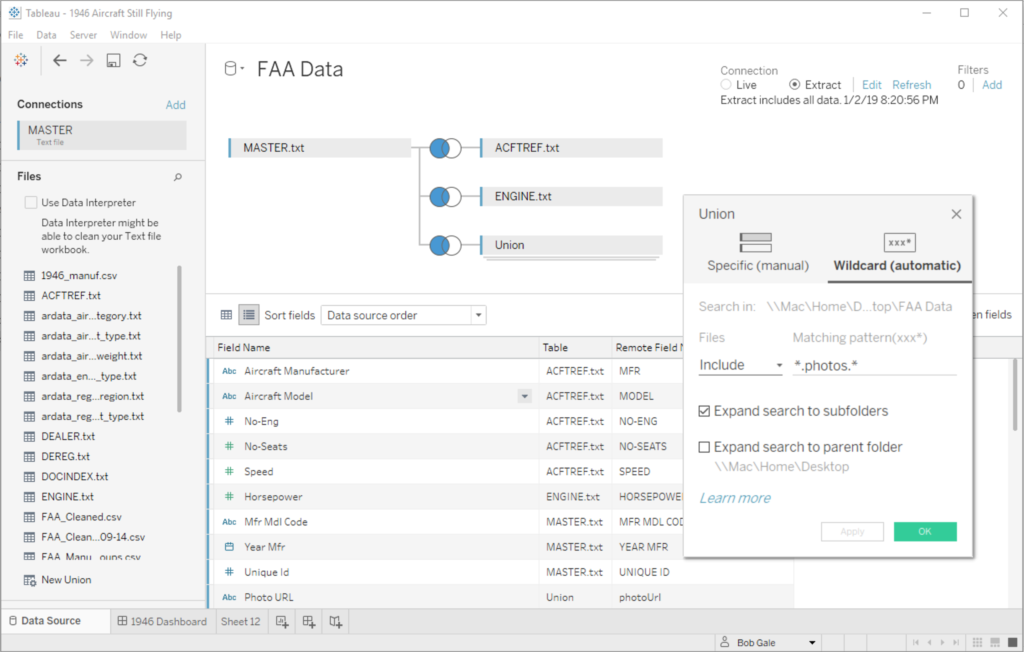The height and width of the screenshot is (652, 1024).
Task: Open the Union table join icon
Action: pos(445,246)
